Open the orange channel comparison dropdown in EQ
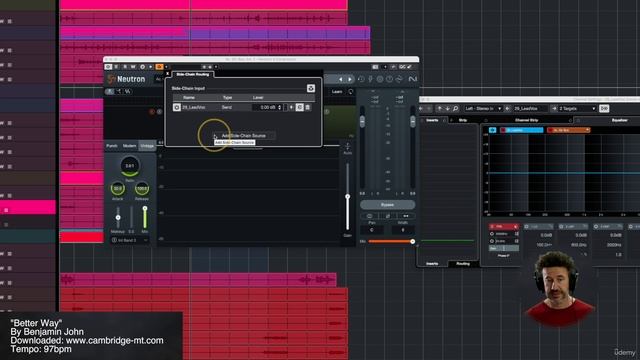The height and width of the screenshot is (360, 640). 569,130
